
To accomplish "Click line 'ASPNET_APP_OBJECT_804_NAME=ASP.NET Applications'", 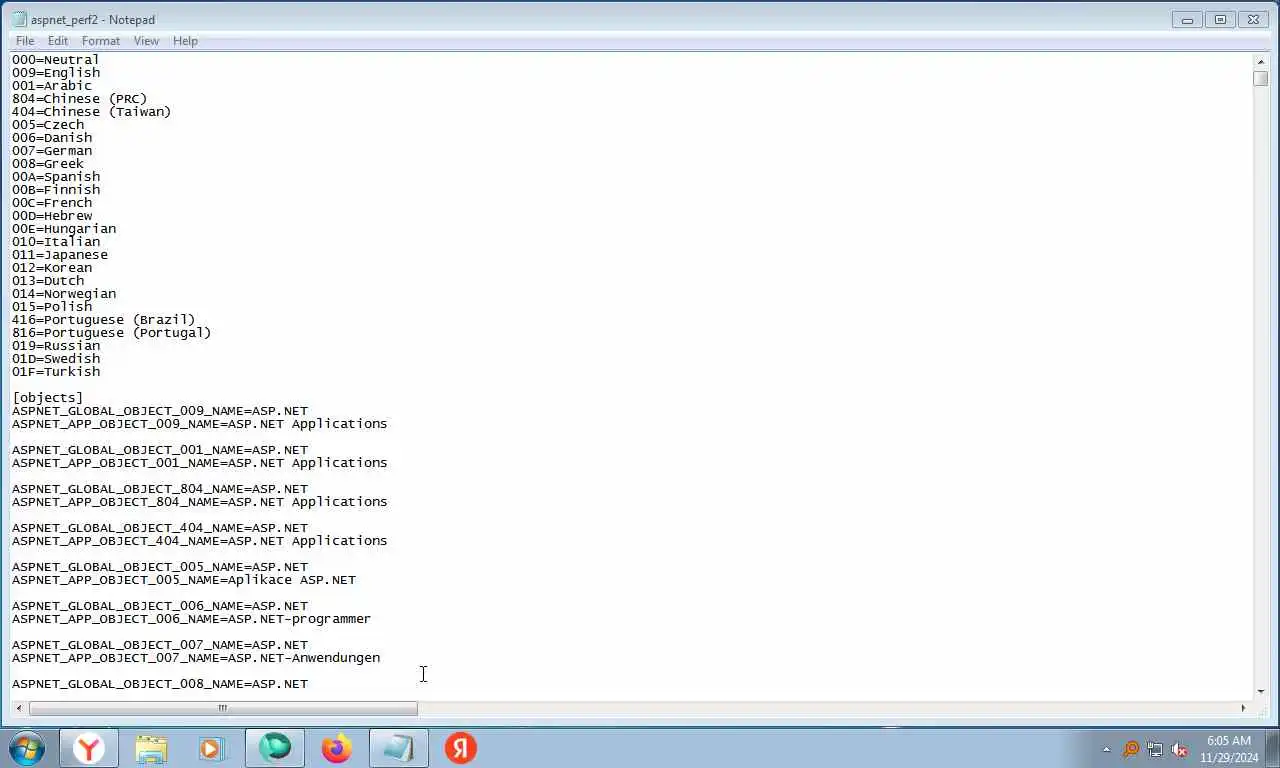I will click(200, 502).
